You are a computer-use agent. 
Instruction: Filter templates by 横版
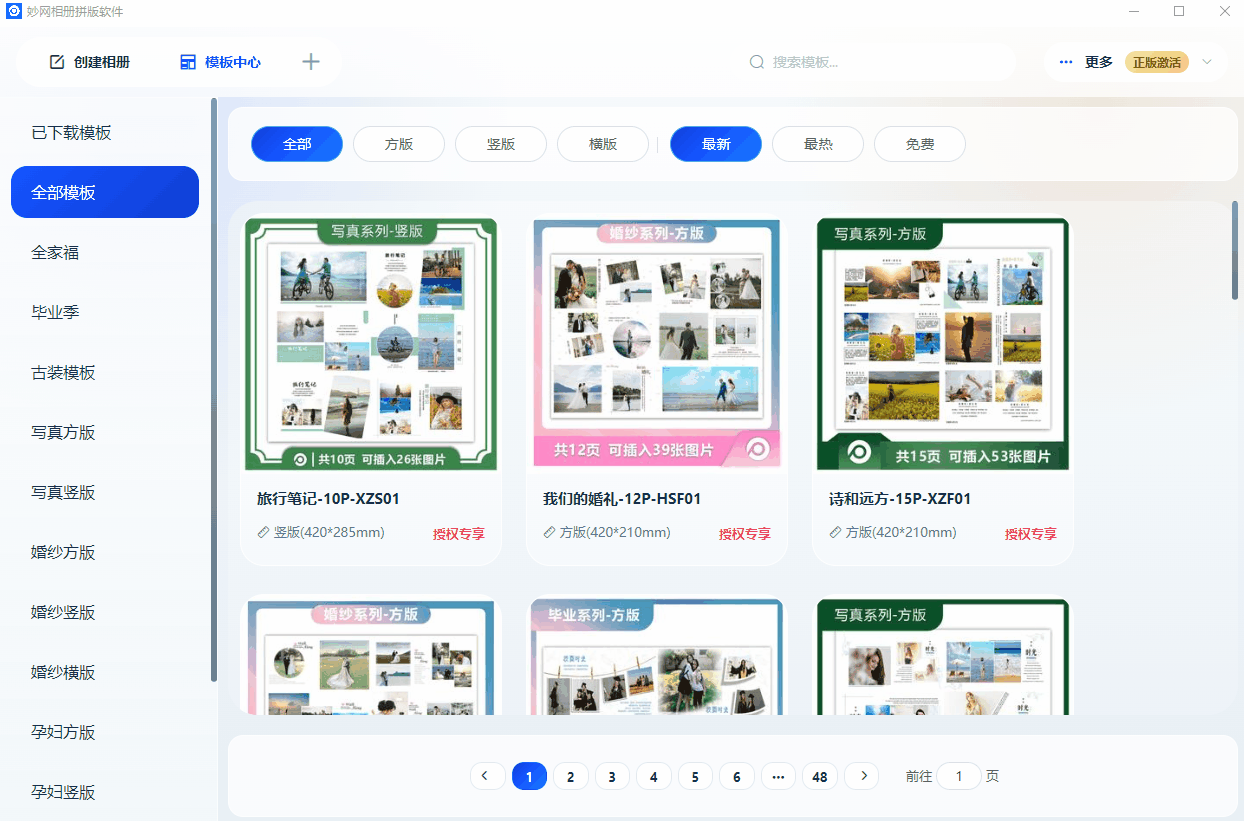[x=603, y=144]
